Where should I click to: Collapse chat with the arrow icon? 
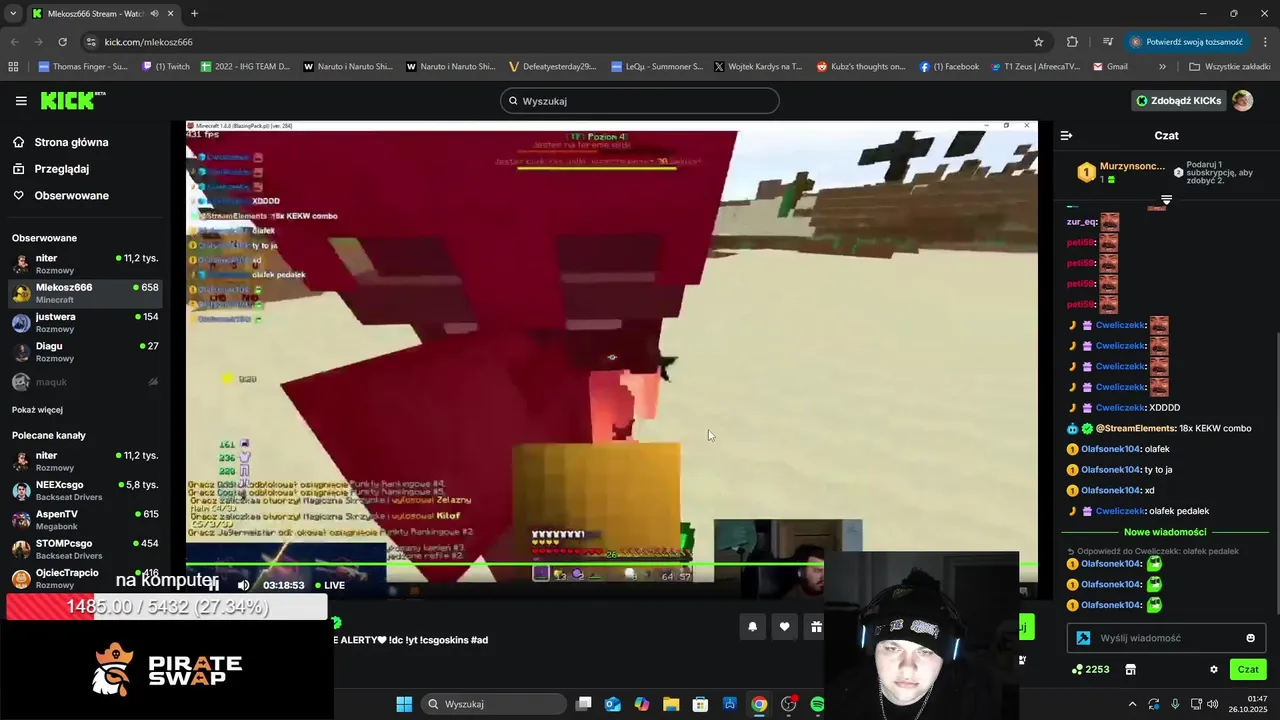[1066, 135]
